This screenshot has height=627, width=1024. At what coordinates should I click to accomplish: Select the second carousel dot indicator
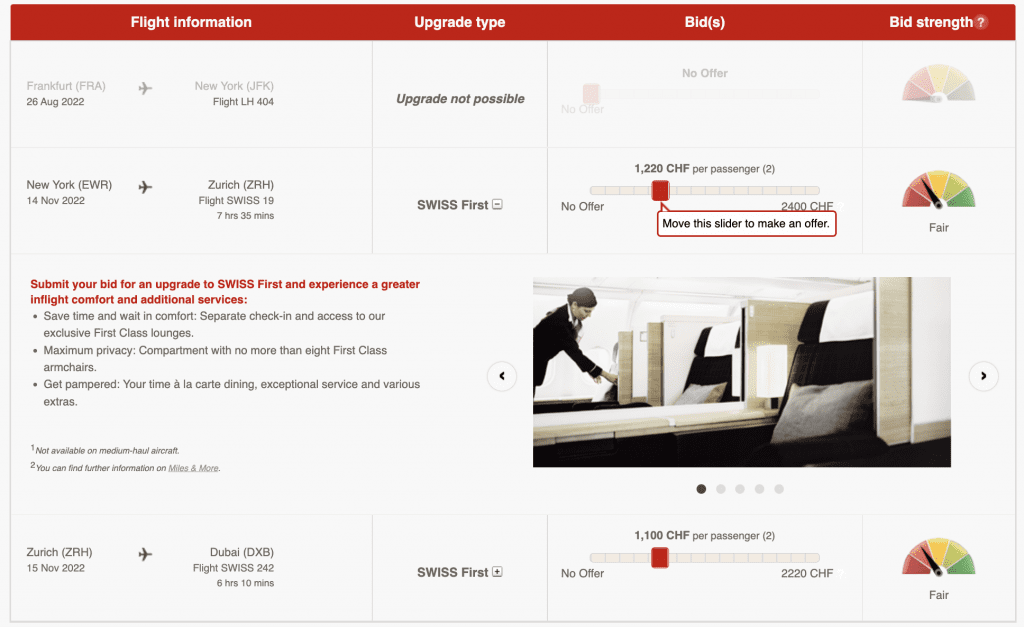tap(720, 489)
